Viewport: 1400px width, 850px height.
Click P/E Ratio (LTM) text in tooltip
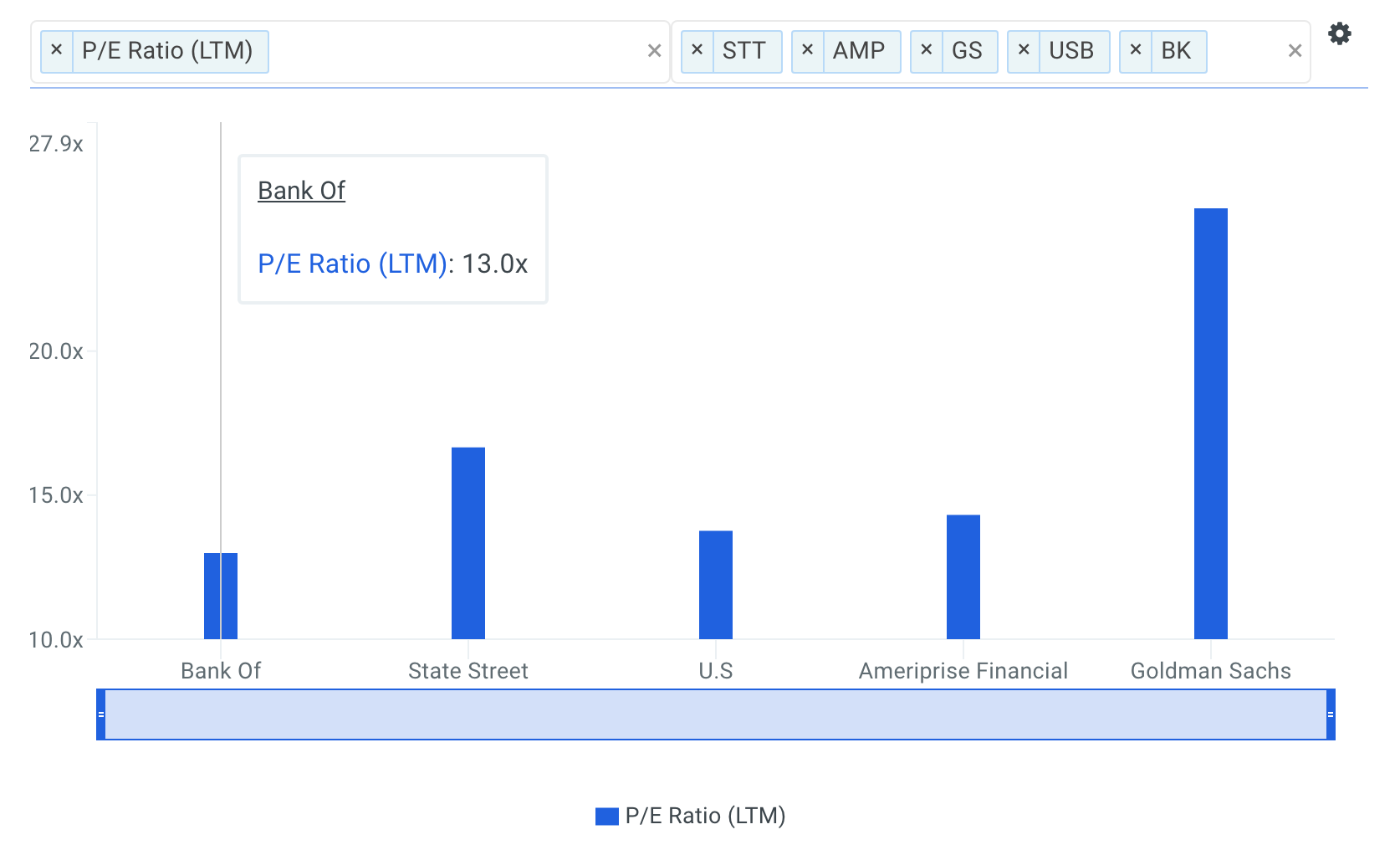click(x=352, y=264)
